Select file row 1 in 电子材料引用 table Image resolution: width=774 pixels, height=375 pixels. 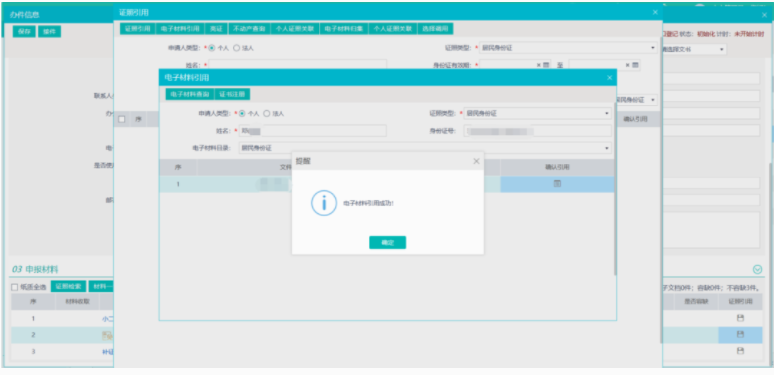(387, 184)
